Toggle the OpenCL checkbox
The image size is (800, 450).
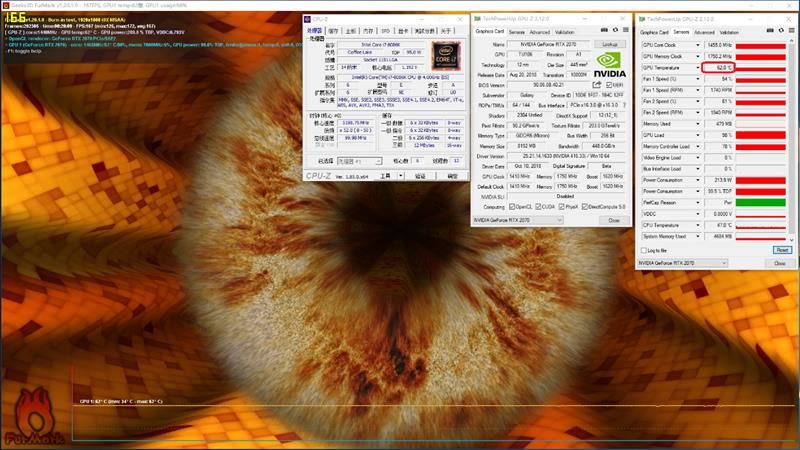[x=512, y=207]
